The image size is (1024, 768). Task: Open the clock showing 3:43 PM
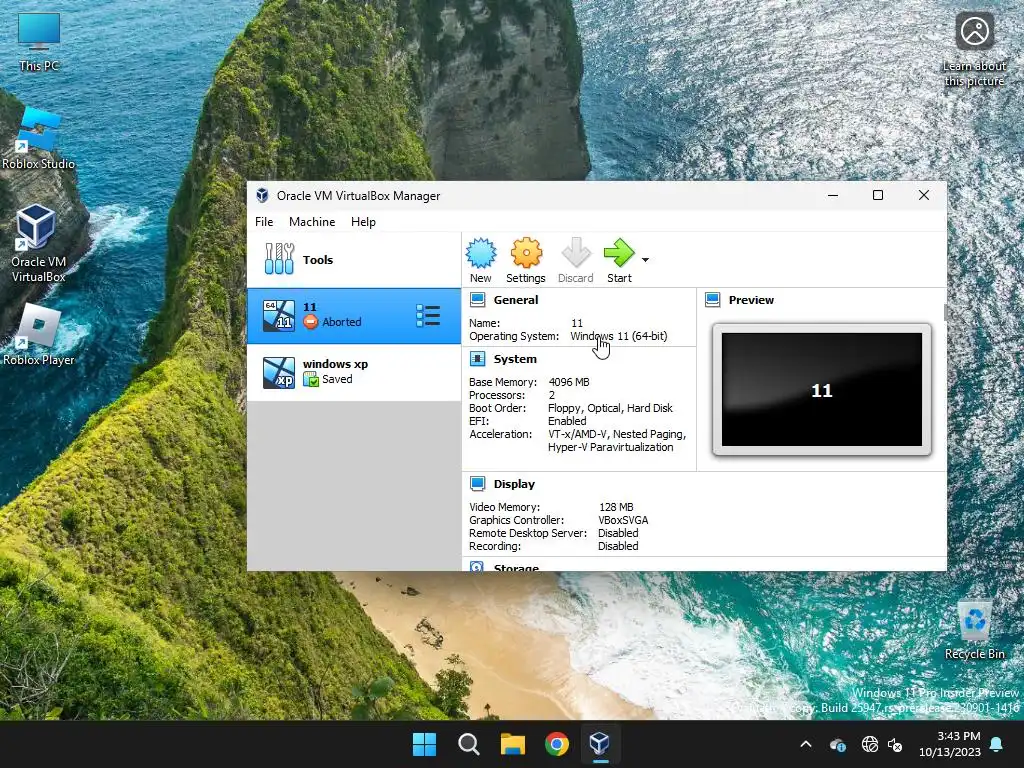950,744
